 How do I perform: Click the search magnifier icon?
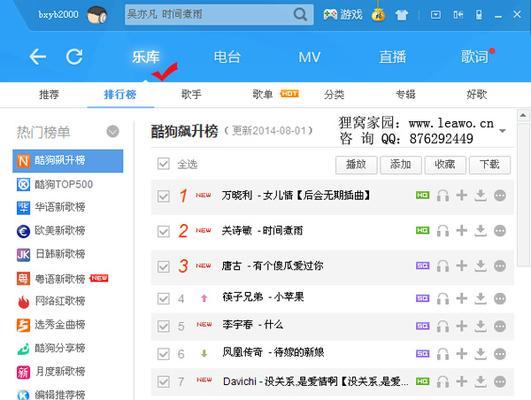[x=300, y=14]
